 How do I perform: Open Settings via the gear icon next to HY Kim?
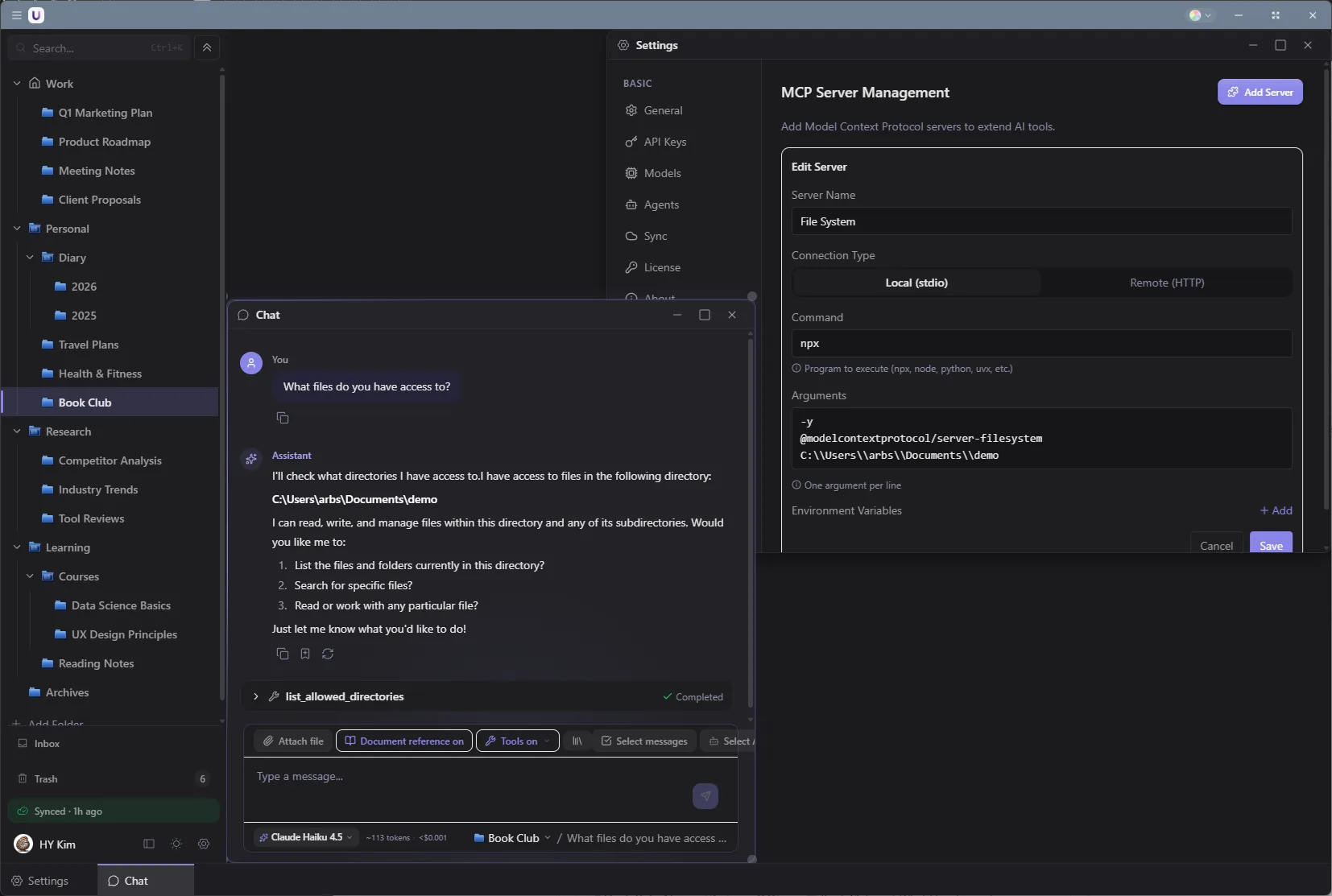click(203, 844)
